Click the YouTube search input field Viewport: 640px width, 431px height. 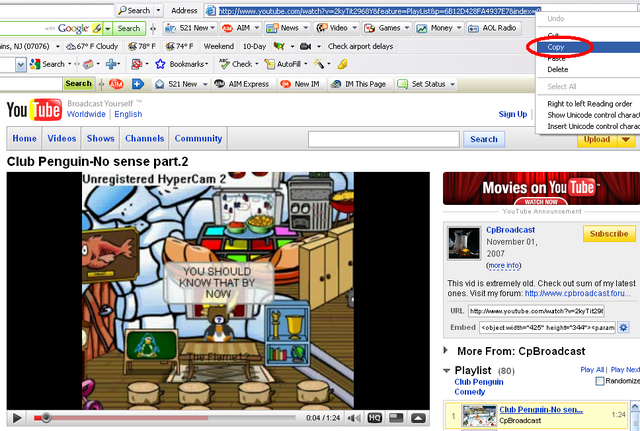[x=384, y=139]
